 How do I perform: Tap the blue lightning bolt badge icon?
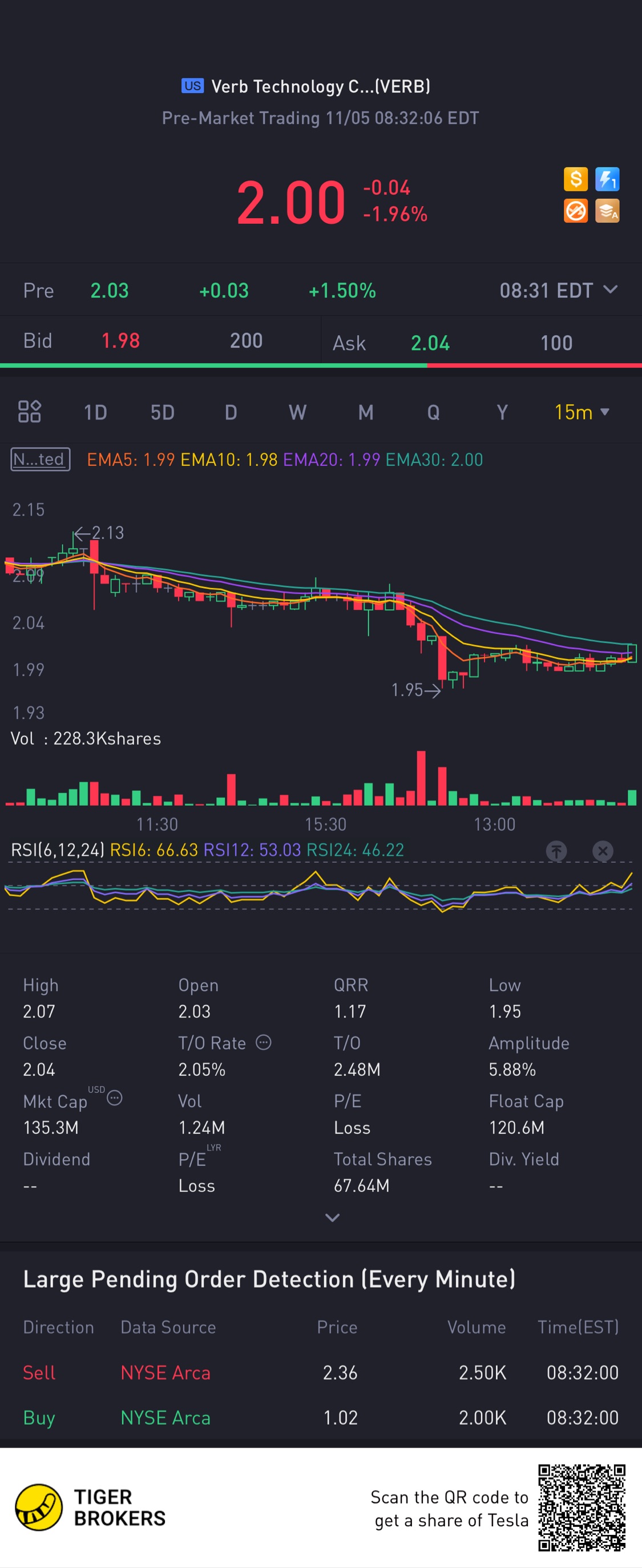(607, 179)
